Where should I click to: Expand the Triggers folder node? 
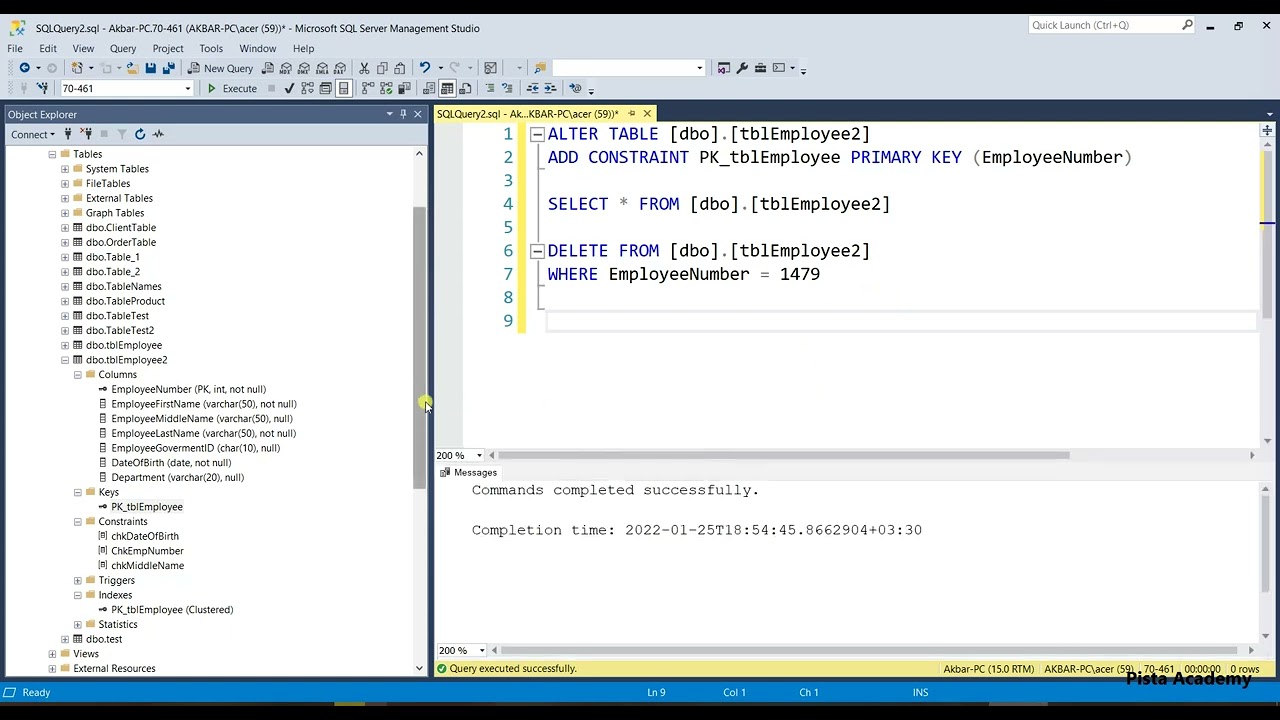[78, 580]
